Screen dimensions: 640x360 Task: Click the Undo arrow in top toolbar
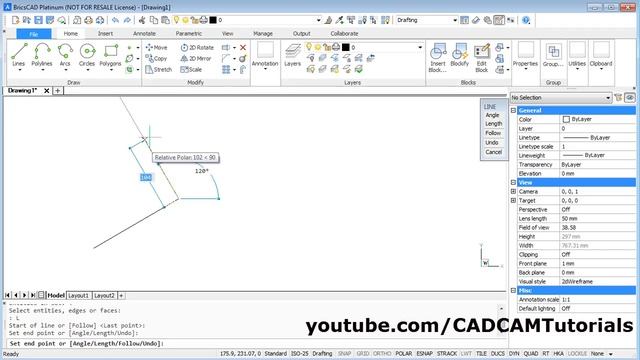point(116,20)
